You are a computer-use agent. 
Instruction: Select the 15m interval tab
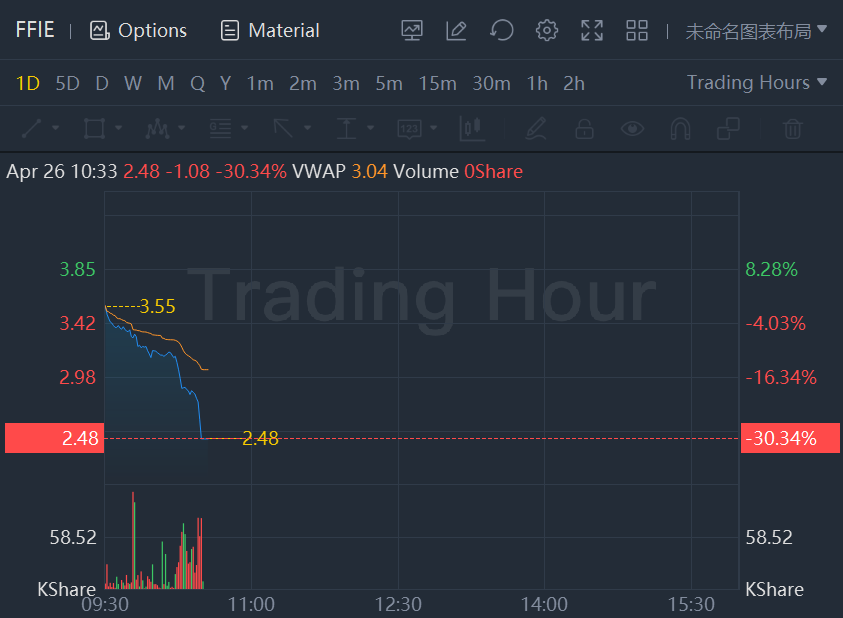(x=437, y=83)
